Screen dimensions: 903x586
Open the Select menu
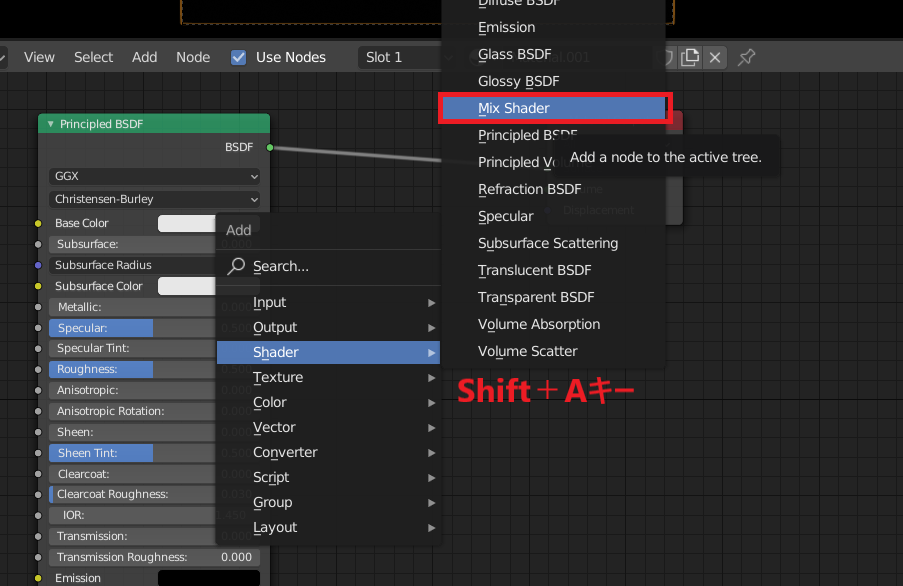pyautogui.click(x=93, y=57)
